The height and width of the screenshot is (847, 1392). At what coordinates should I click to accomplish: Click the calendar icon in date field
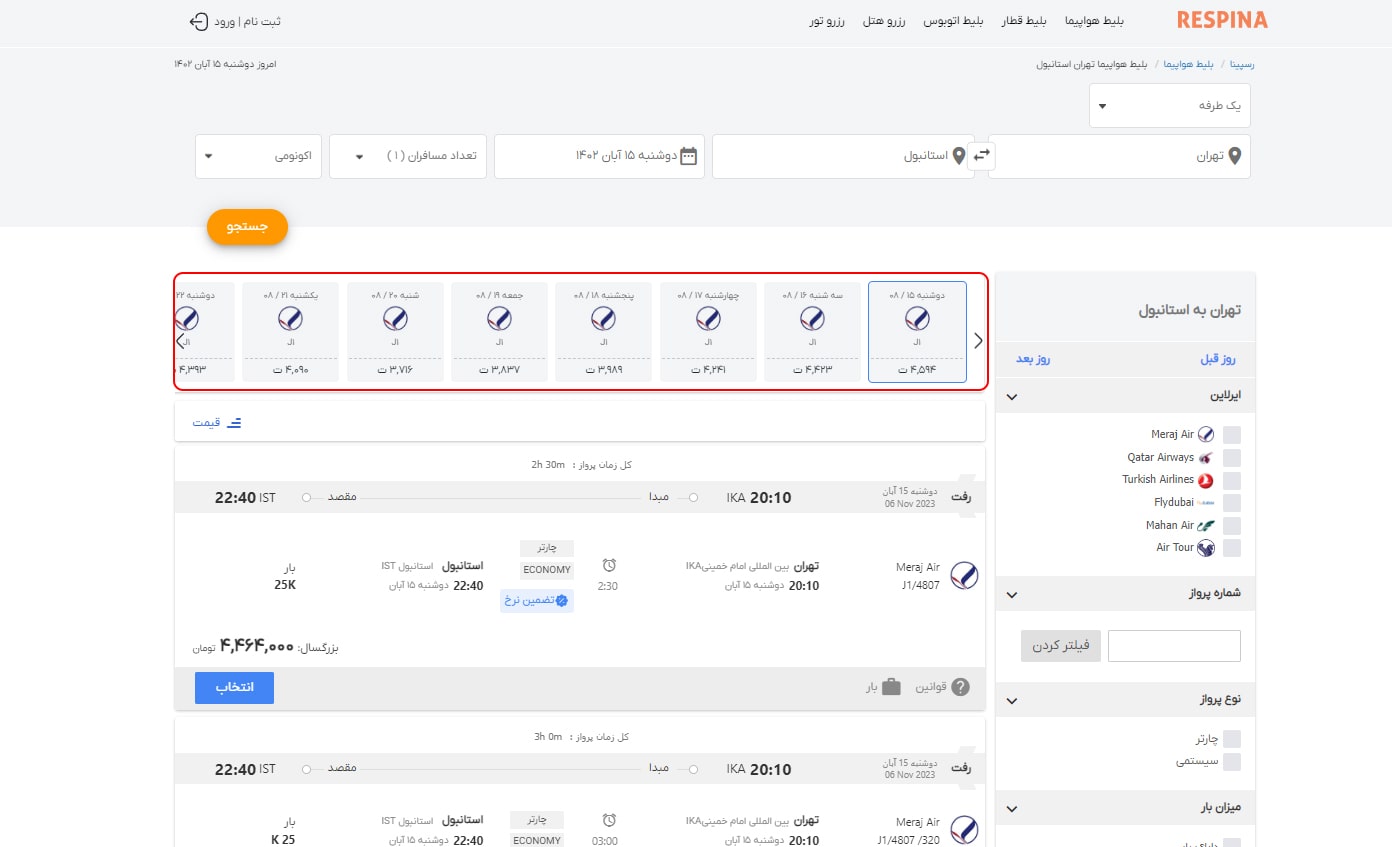coord(688,156)
